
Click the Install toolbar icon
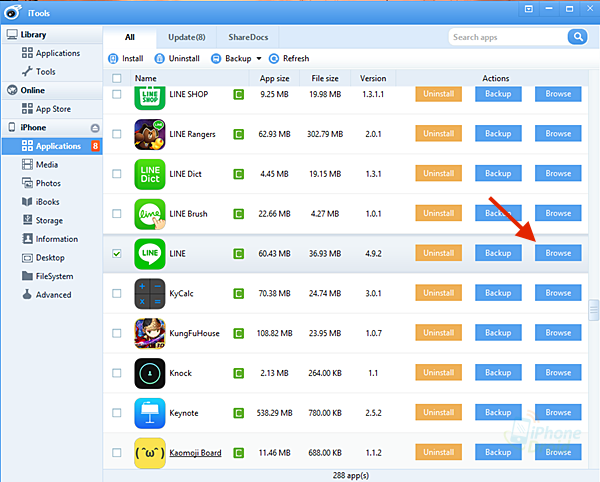[x=113, y=59]
